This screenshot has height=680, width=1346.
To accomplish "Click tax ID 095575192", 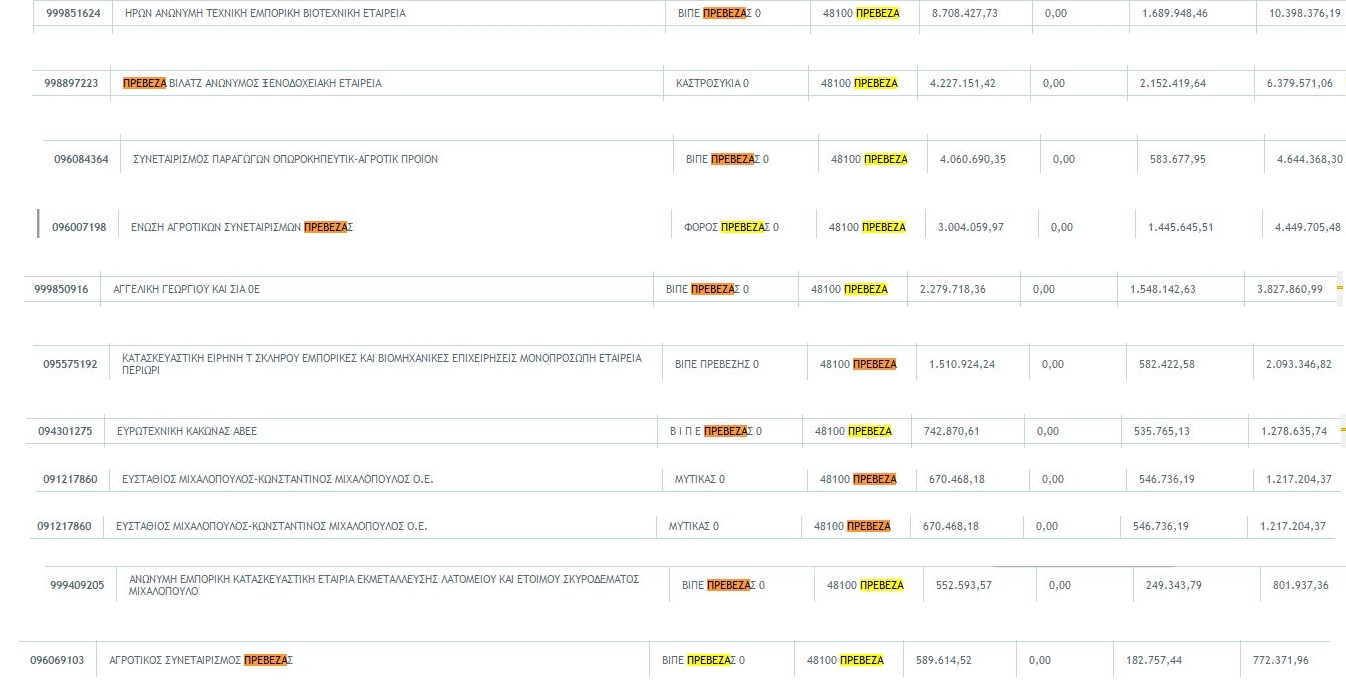I will tap(70, 364).
